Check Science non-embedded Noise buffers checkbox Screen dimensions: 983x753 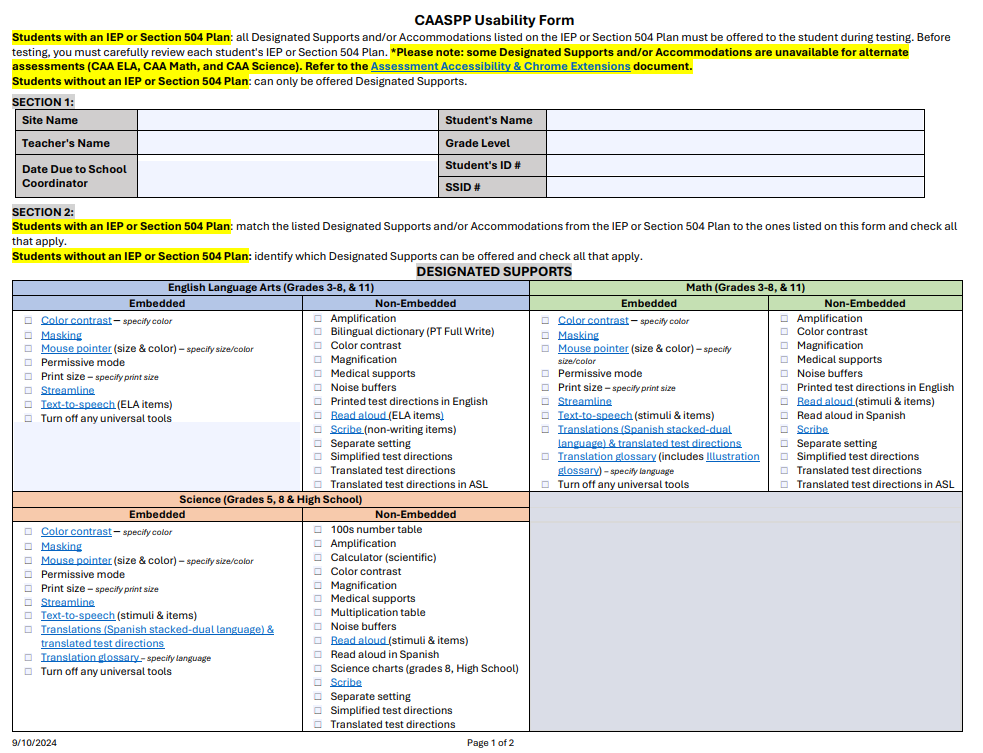pyautogui.click(x=318, y=626)
